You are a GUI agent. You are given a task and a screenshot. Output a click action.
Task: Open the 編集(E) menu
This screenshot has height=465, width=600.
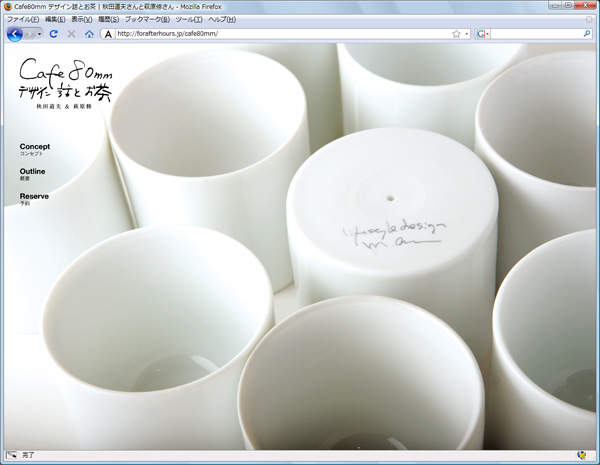pyautogui.click(x=55, y=20)
